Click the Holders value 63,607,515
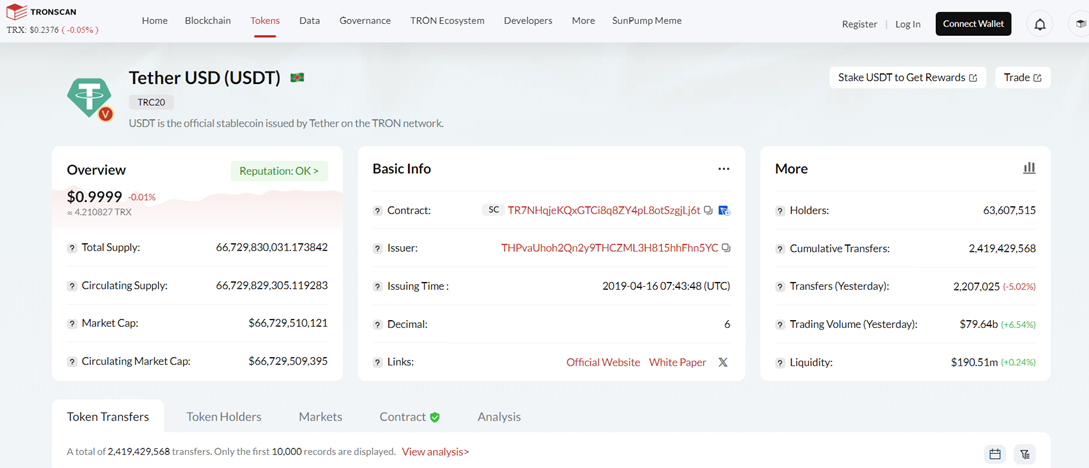 (1008, 210)
